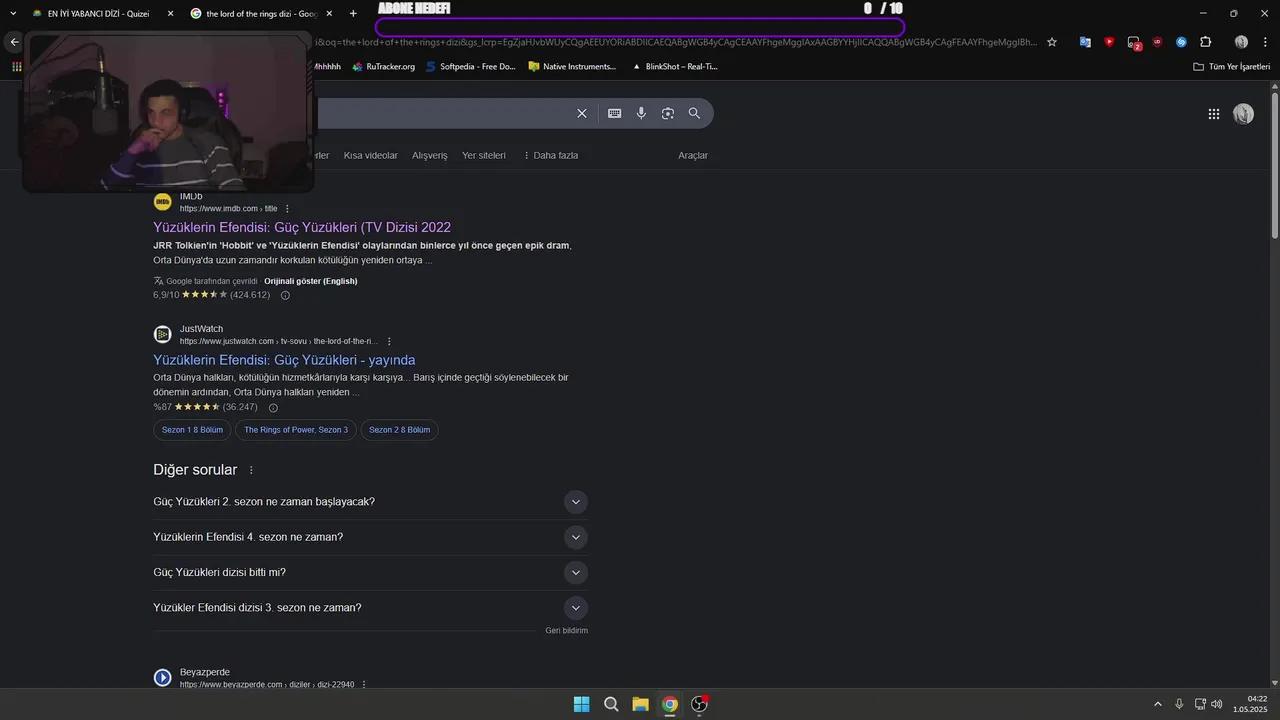This screenshot has height=720, width=1280.
Task: Go back with the browser back arrow
Action: [x=14, y=42]
